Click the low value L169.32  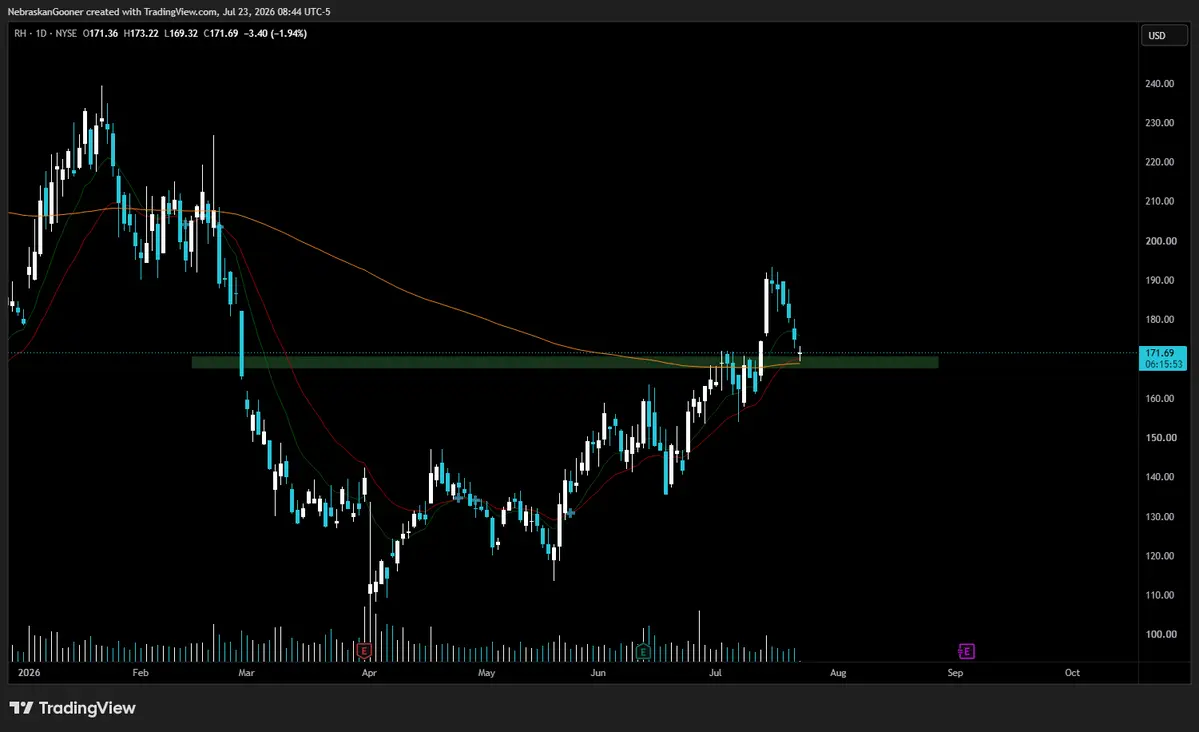[x=180, y=34]
